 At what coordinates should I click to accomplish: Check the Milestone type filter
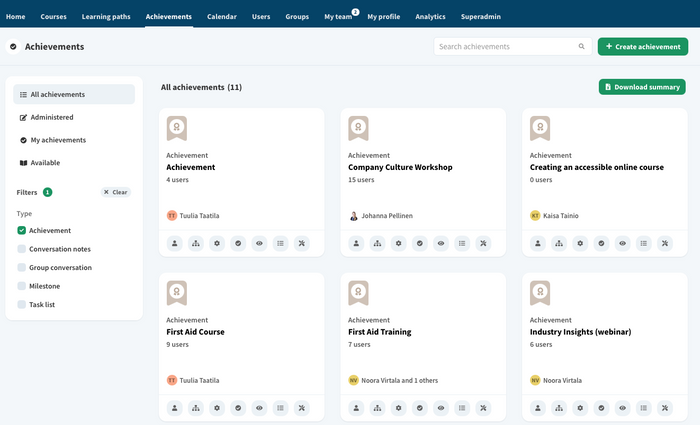point(22,286)
